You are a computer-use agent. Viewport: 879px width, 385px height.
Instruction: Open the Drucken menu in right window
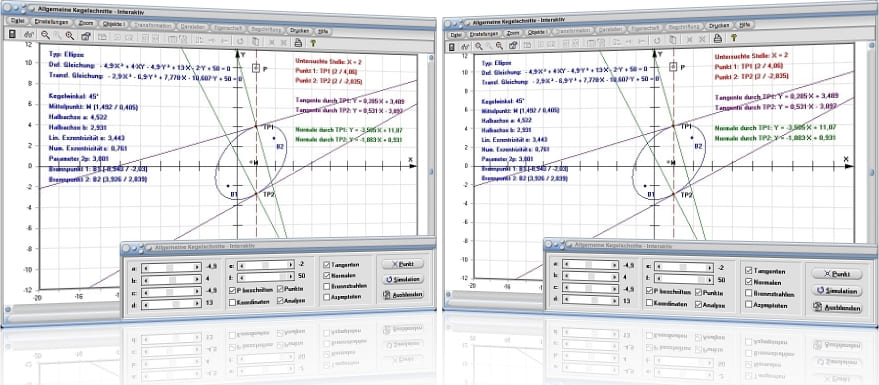[719, 26]
